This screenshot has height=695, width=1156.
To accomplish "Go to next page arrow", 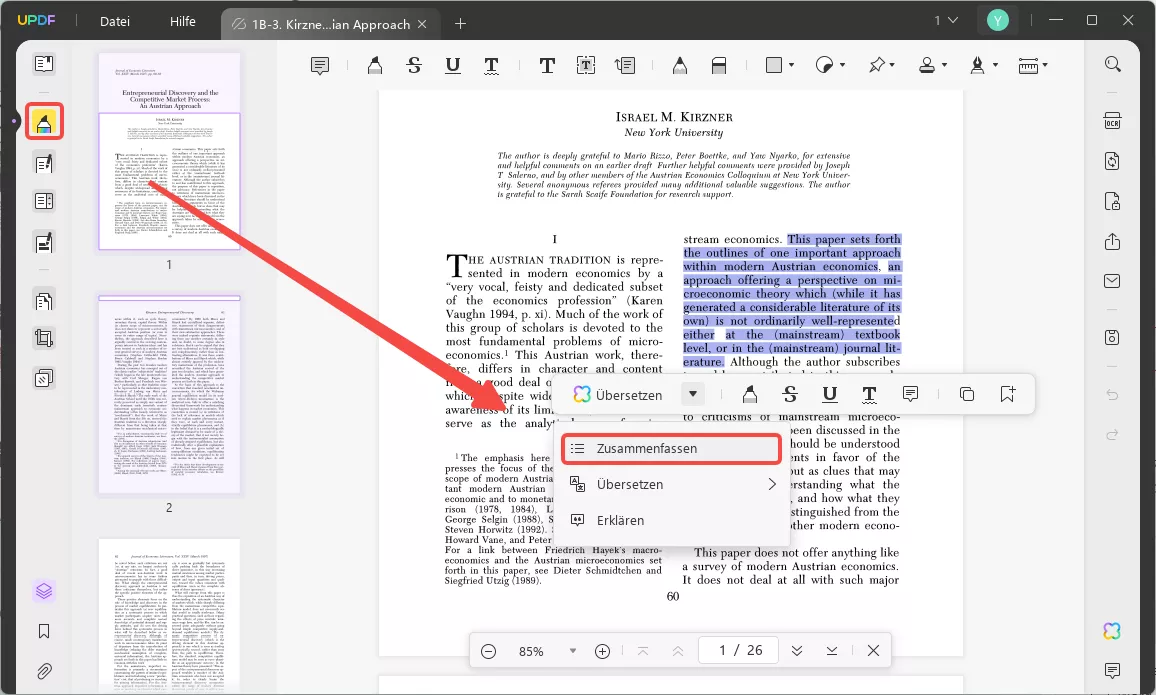I will coord(797,651).
